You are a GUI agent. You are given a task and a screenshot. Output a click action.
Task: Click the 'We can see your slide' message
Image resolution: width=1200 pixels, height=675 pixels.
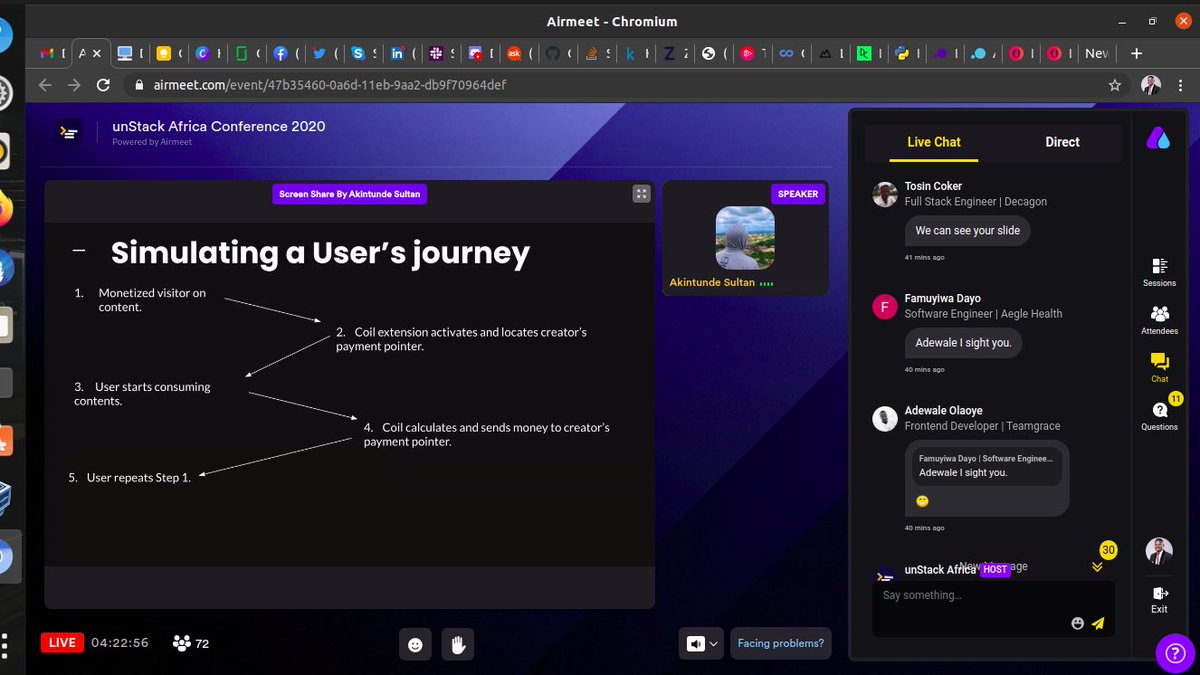(x=968, y=231)
